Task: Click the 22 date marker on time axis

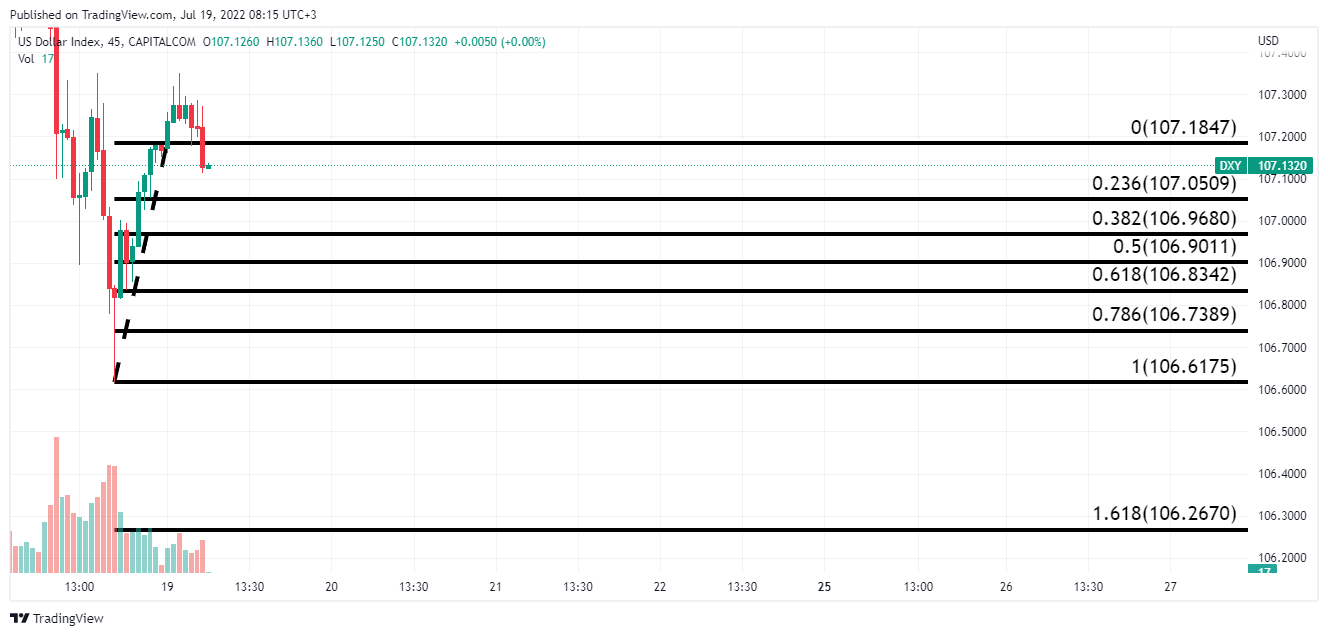Action: (660, 587)
